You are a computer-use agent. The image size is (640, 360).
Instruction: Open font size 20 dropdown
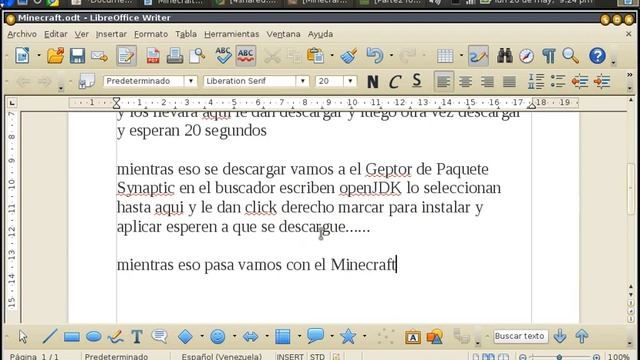[x=350, y=81]
